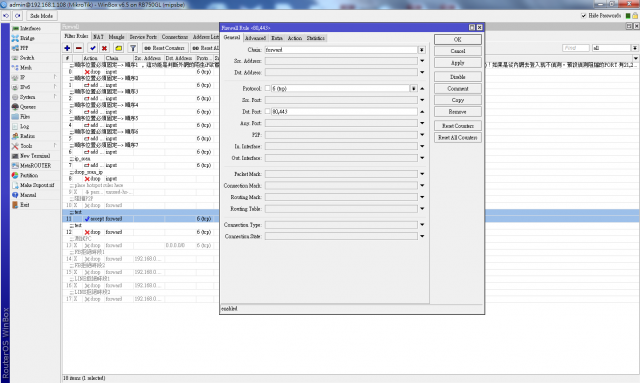Click Exit in sidebar
Image resolution: width=640 pixels, height=383 pixels.
24,205
